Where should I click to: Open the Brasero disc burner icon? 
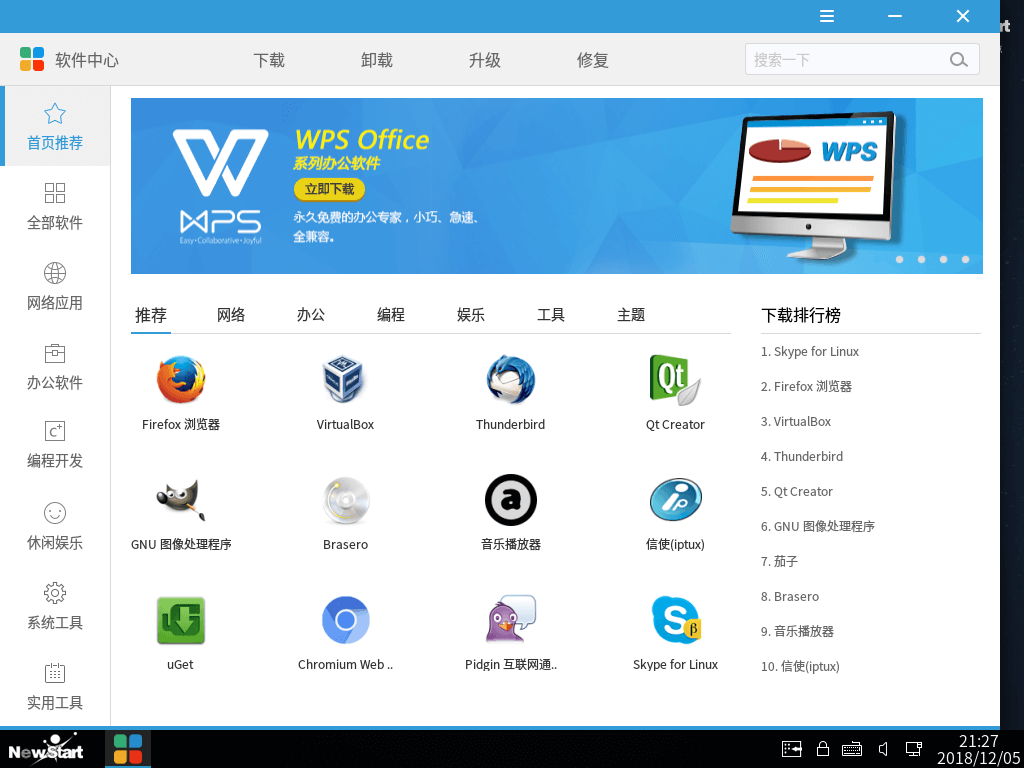coord(345,500)
